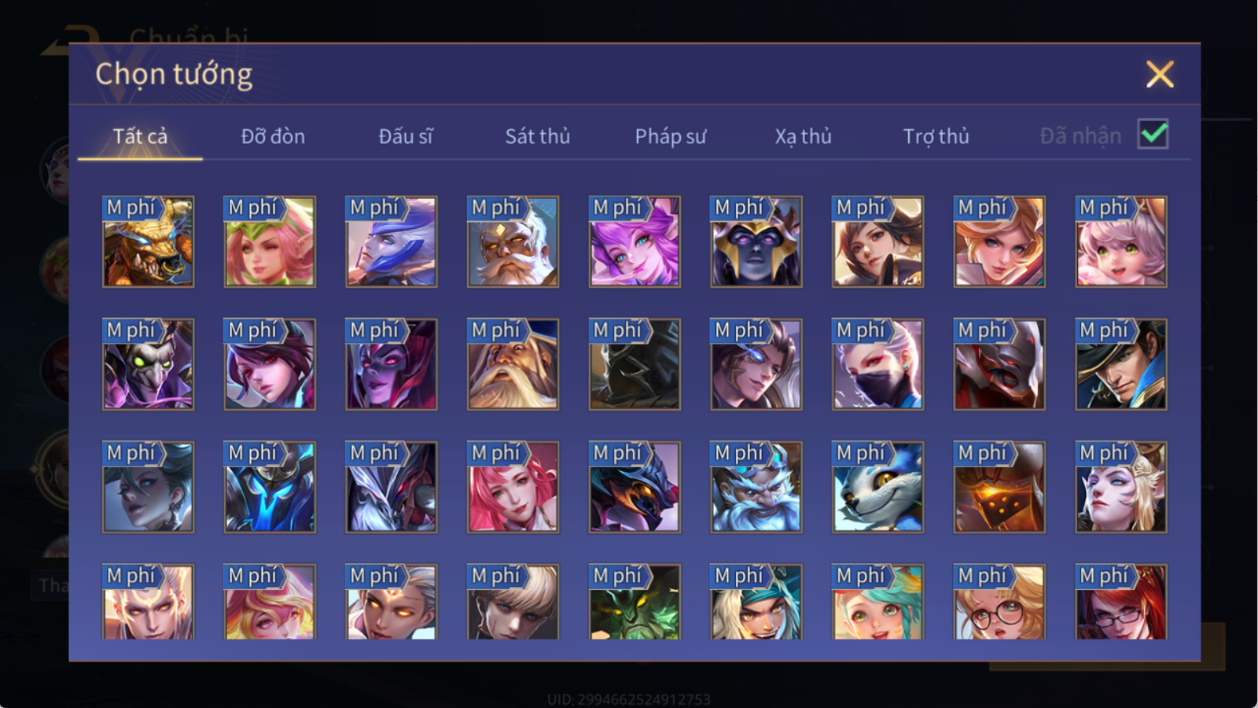
Task: Pick the green glowing-eyed forest monster hero
Action: point(635,602)
